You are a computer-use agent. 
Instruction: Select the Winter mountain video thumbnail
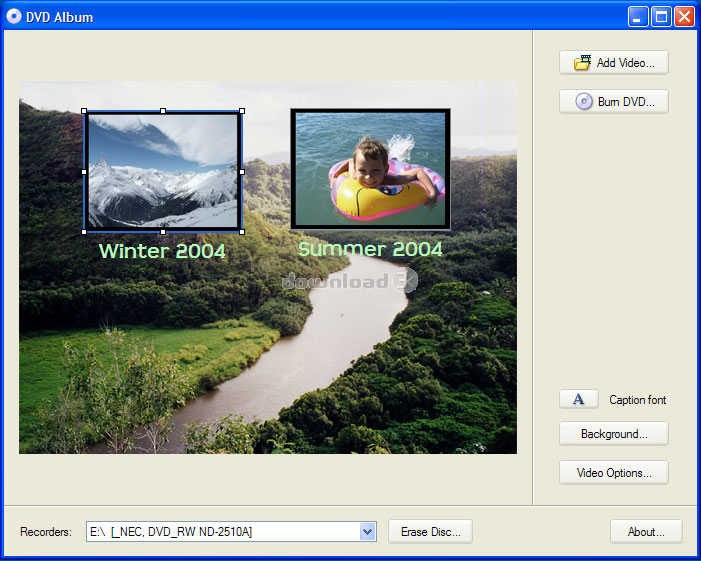click(163, 171)
